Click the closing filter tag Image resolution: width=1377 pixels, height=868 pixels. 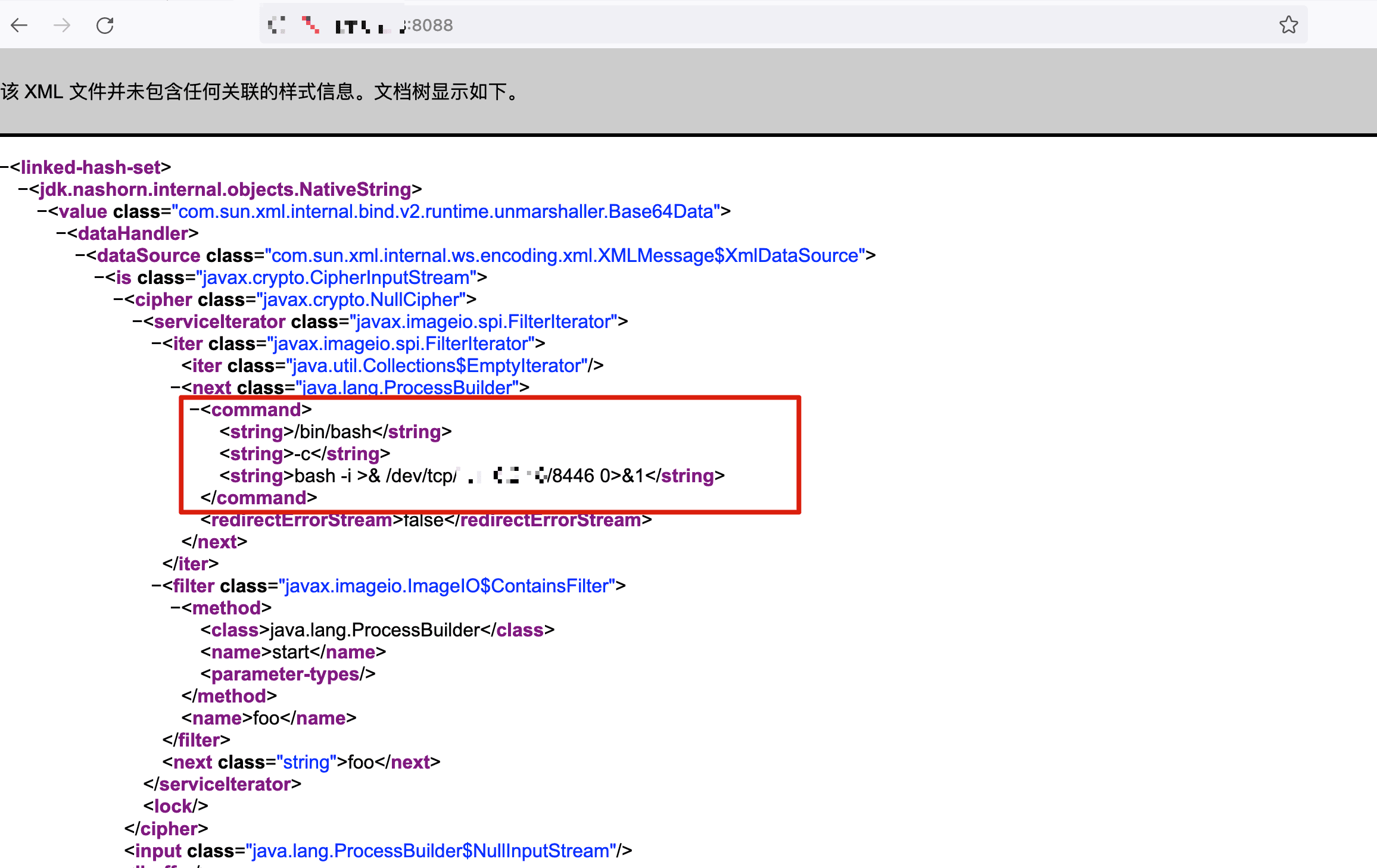tap(196, 740)
